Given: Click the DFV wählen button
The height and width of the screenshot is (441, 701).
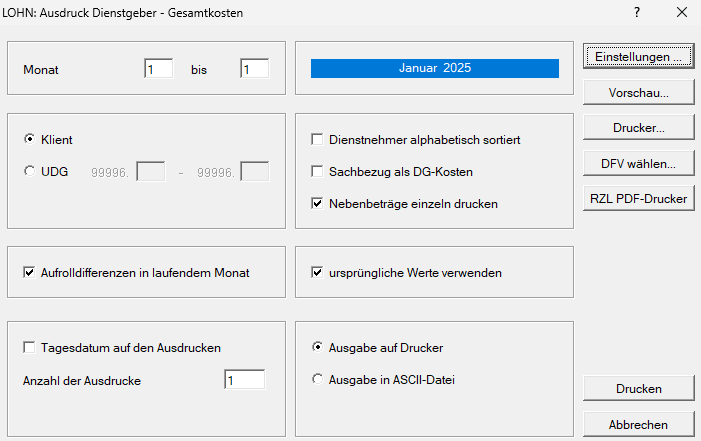Looking at the screenshot, I should [x=638, y=162].
